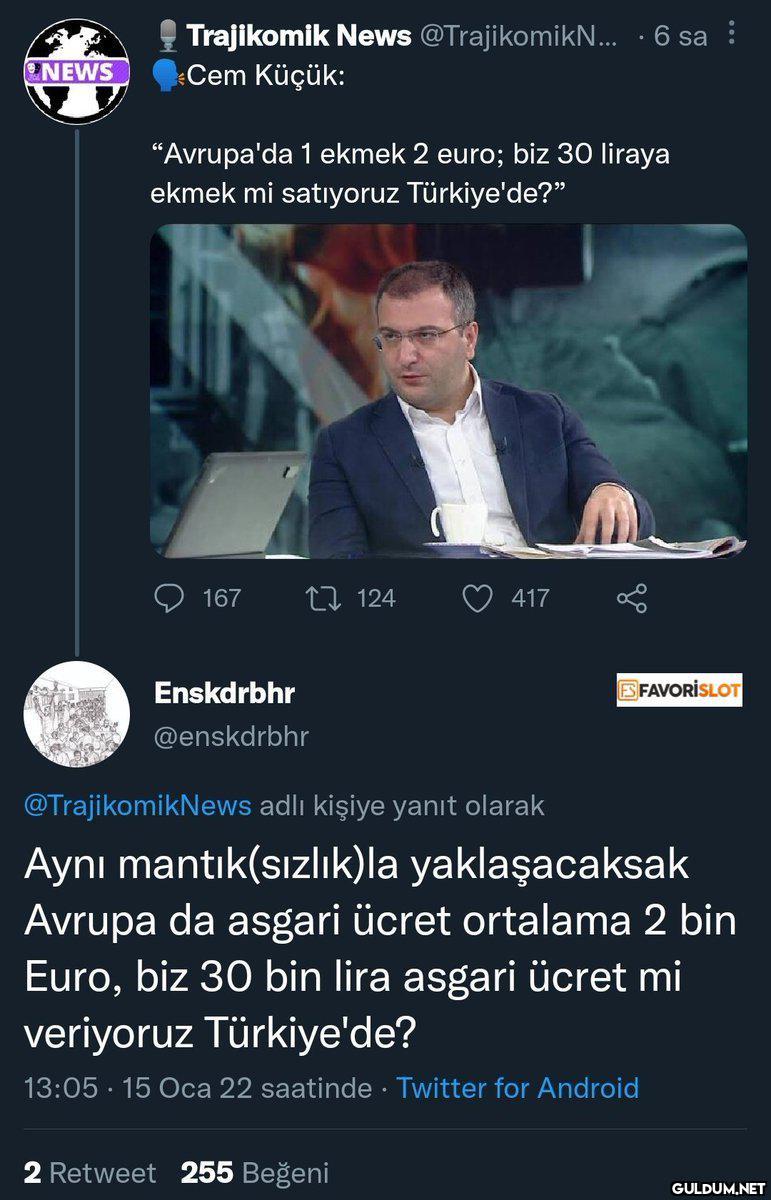Open the three-dot more options menu
The height and width of the screenshot is (1200, 771).
click(x=733, y=35)
